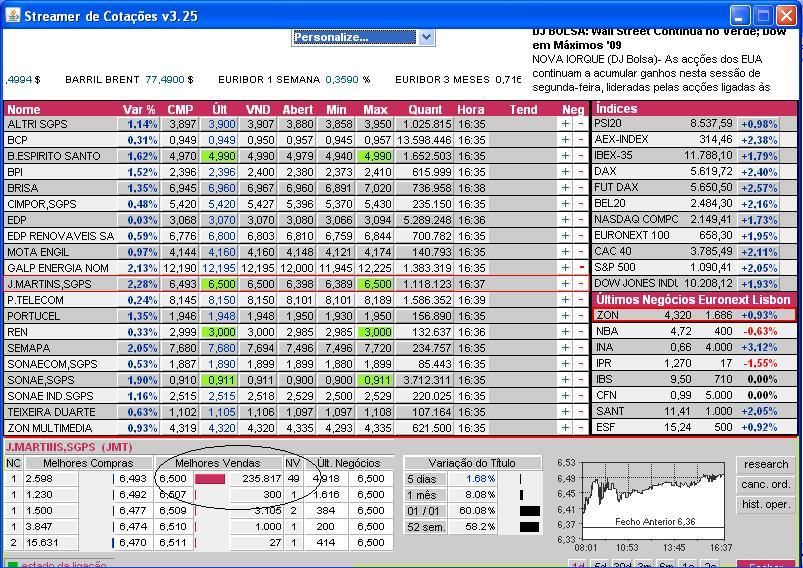Click the '01 / 01' variation label

[x=426, y=511]
